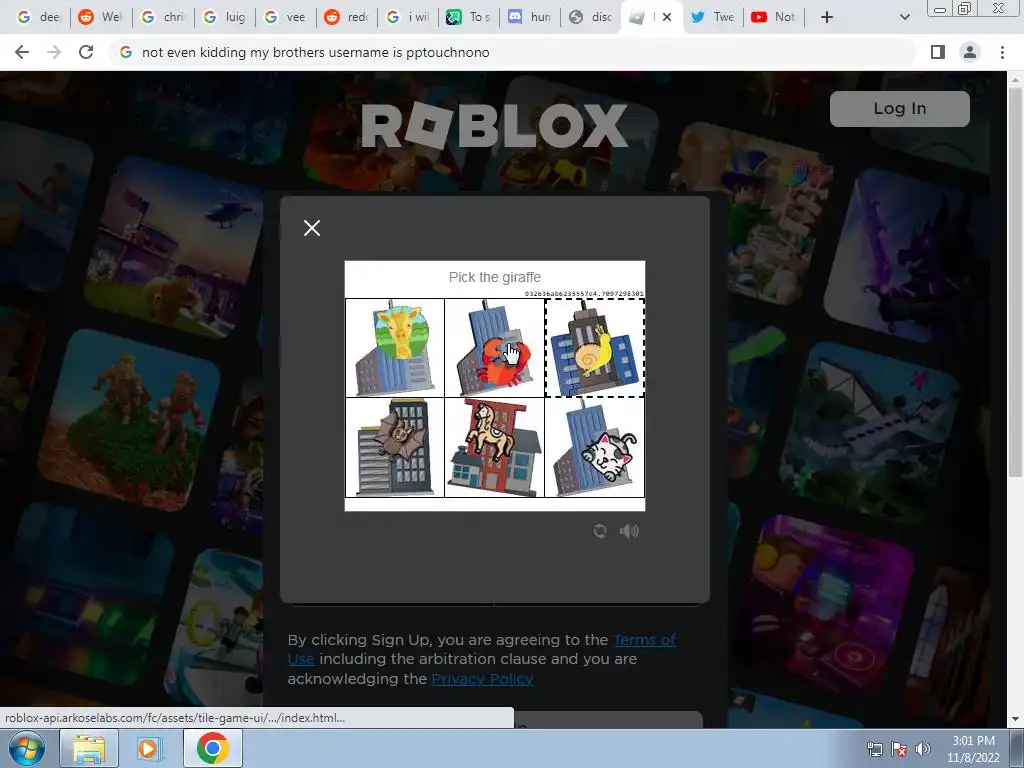
Task: Open the Chrome profile menu
Action: (x=970, y=52)
